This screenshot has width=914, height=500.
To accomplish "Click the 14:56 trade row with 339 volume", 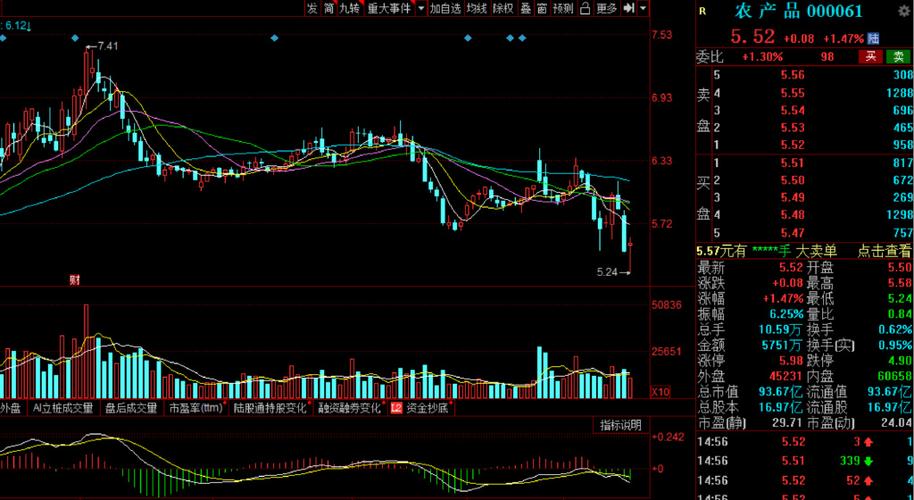I will pyautogui.click(x=805, y=461).
